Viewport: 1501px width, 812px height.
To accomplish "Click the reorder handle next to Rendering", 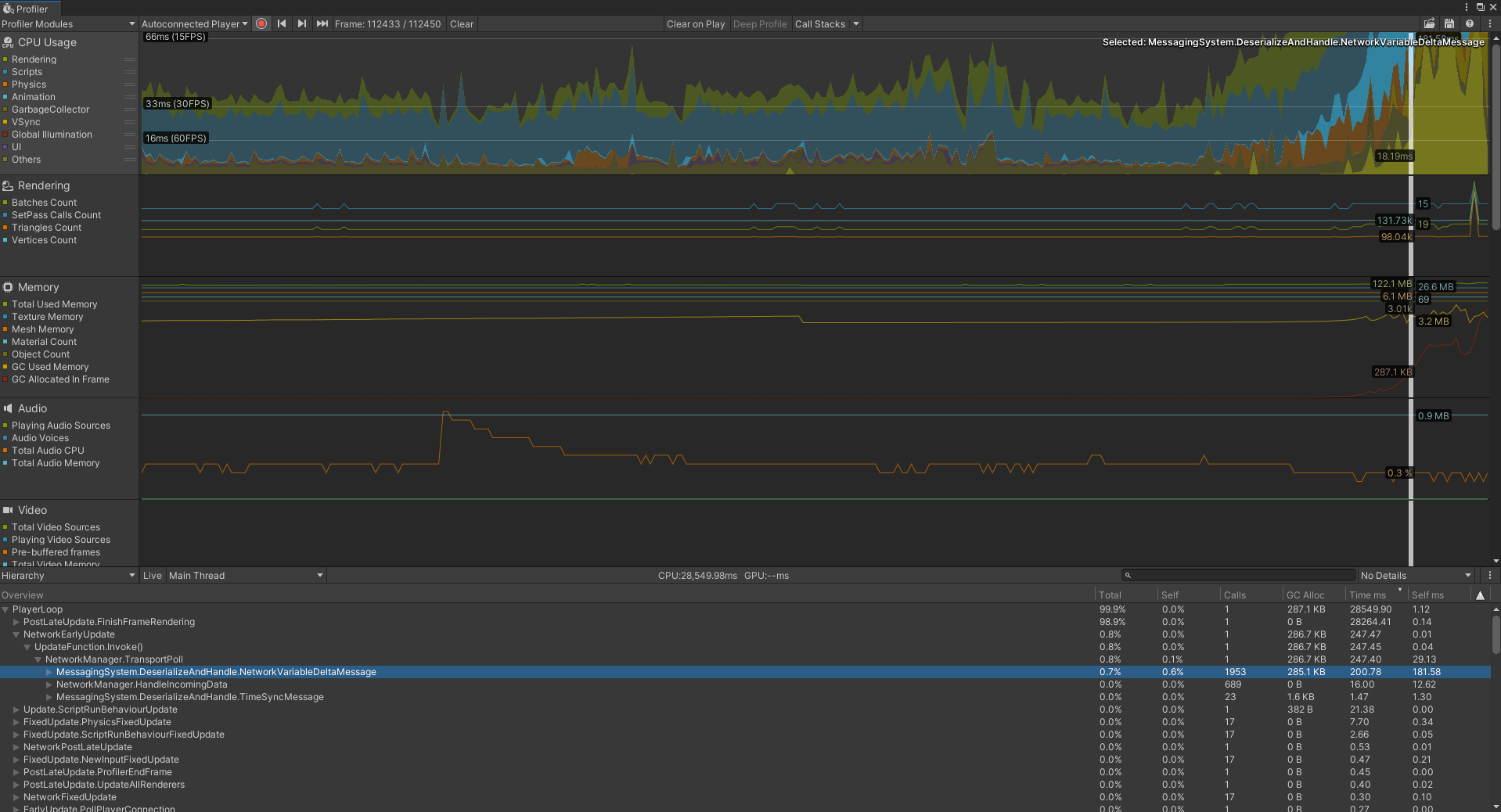I will (x=130, y=59).
